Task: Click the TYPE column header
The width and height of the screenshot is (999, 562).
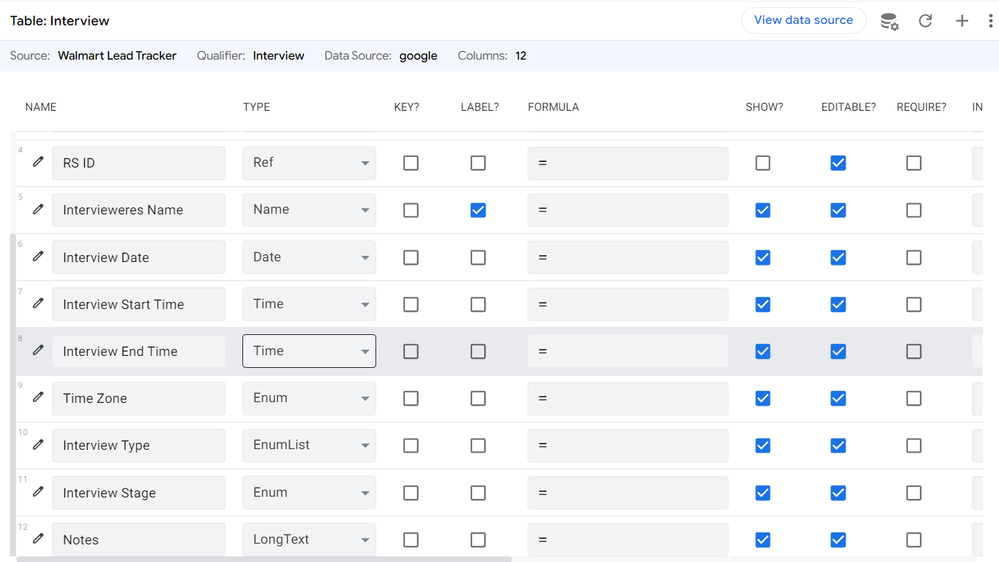Action: point(256,107)
